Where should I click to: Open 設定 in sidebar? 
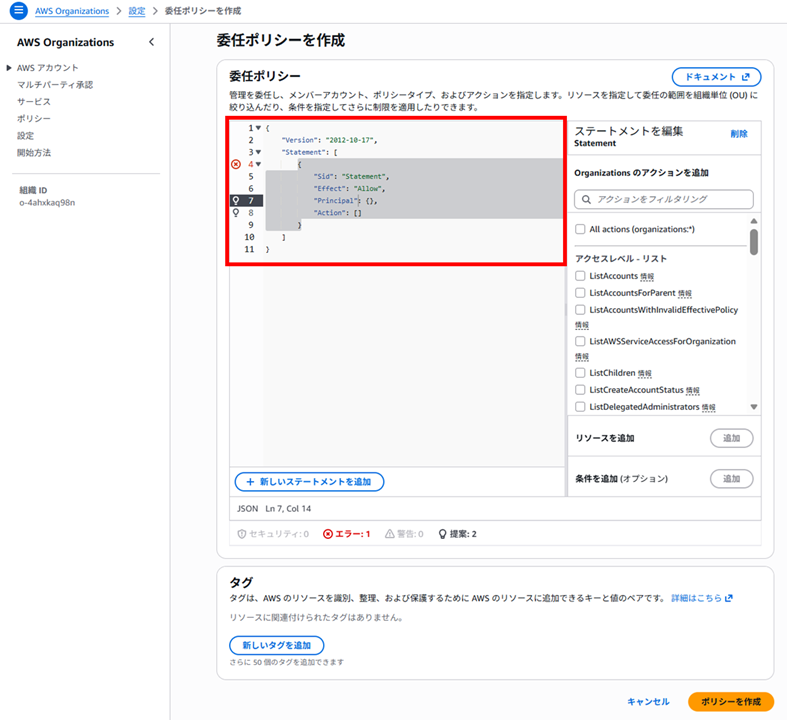pos(26,135)
